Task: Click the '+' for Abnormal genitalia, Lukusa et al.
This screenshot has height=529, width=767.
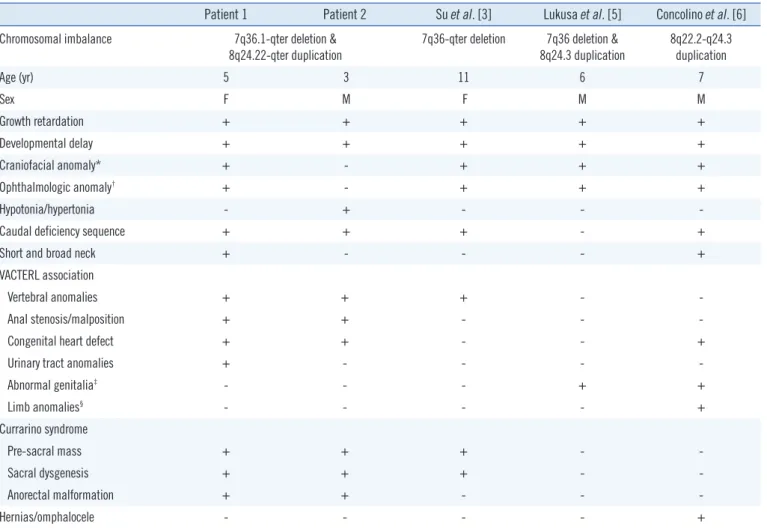Action: point(582,386)
